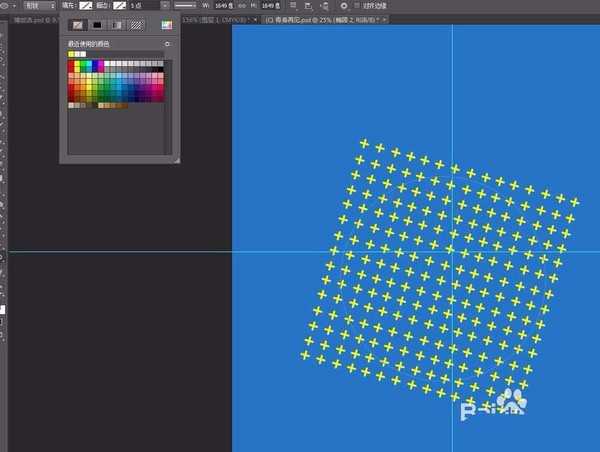Open the path alignment icon

[309, 6]
